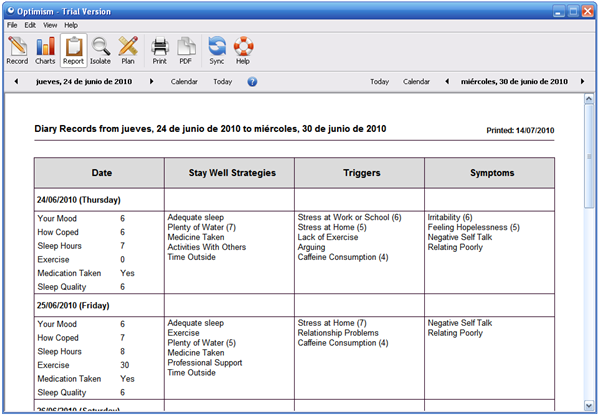This screenshot has width=599, height=415.
Task: Set start date to Today
Action: 223,81
